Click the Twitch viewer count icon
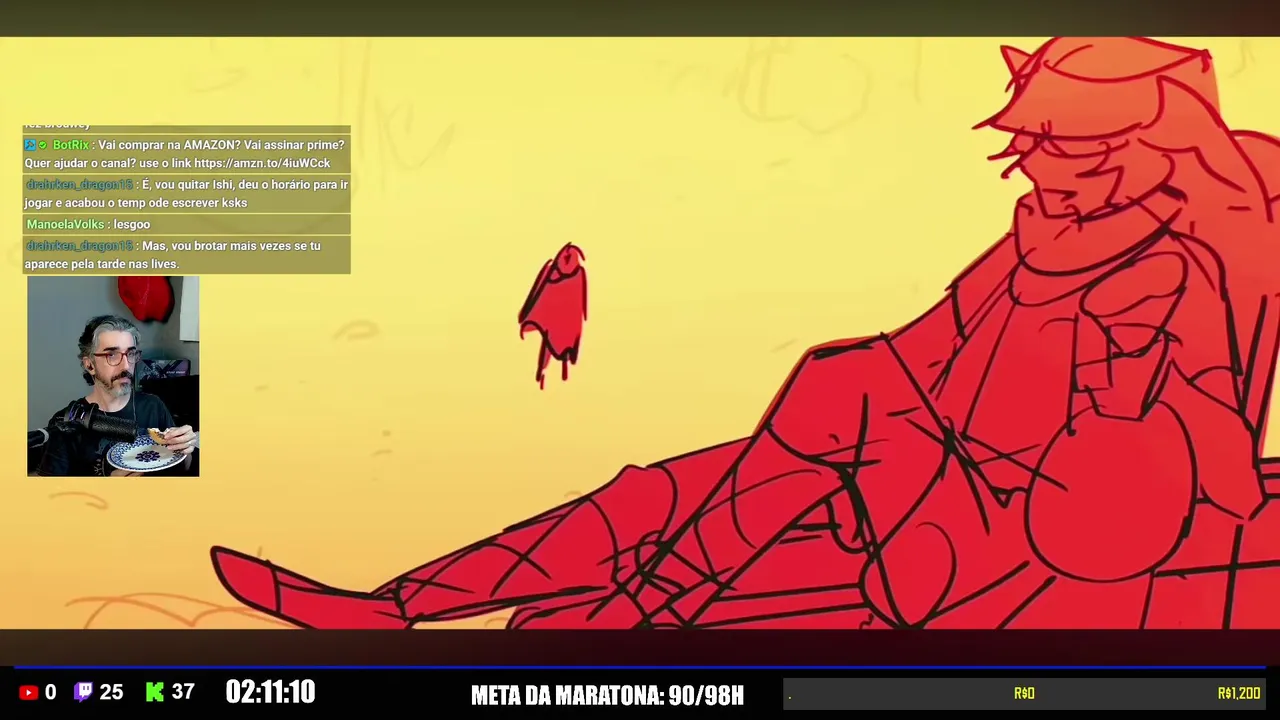Image resolution: width=1280 pixels, height=720 pixels. (84, 692)
